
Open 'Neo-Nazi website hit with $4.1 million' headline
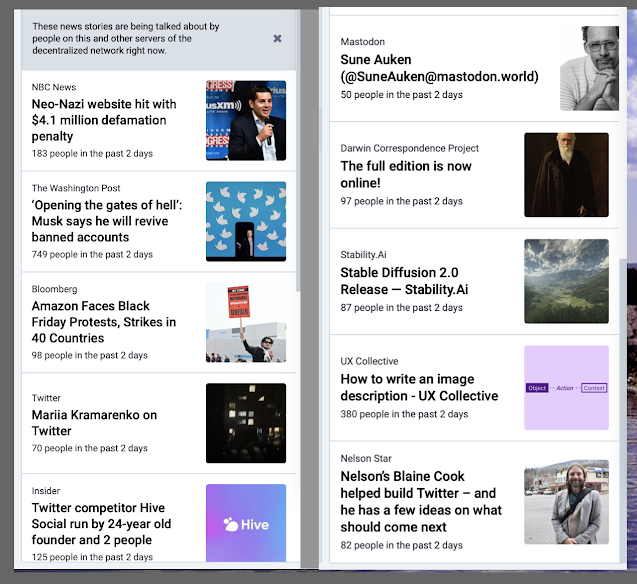104,120
